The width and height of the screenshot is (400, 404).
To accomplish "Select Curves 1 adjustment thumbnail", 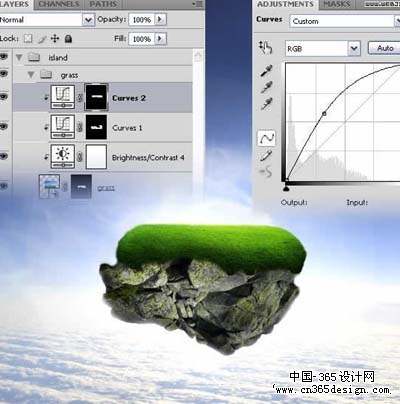I will 63,127.
